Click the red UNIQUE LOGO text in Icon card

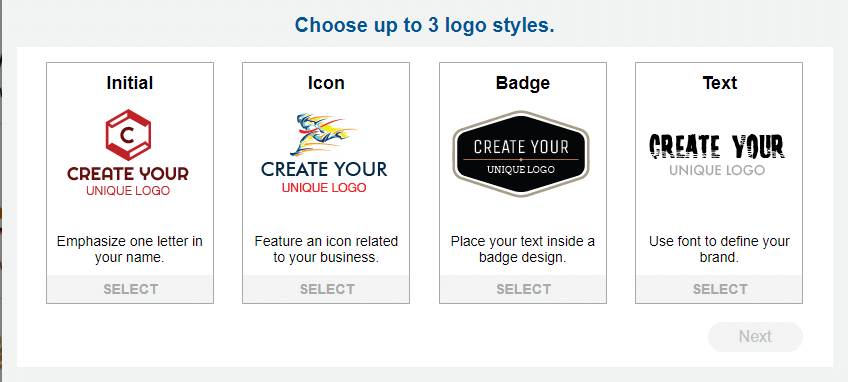coord(324,188)
